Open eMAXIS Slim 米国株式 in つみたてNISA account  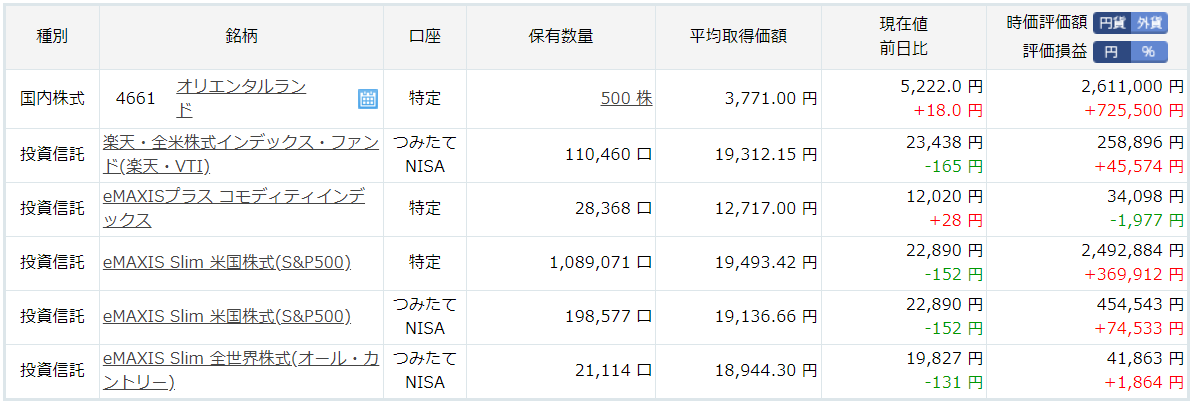(226, 316)
